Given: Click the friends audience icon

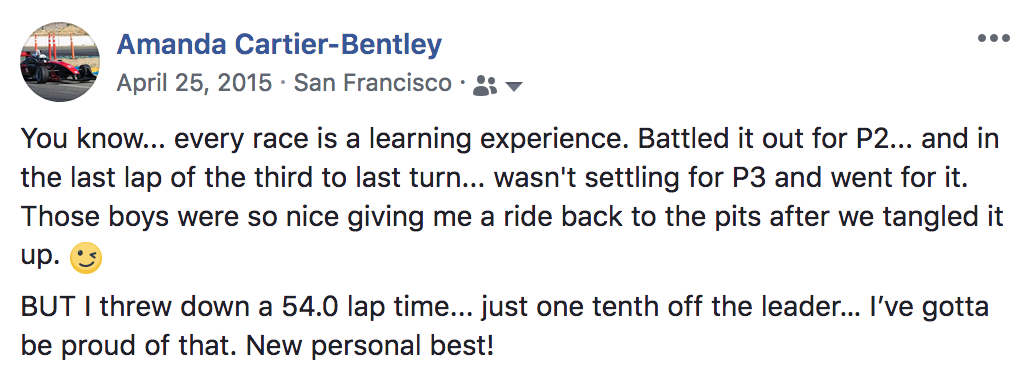Looking at the screenshot, I should (485, 85).
